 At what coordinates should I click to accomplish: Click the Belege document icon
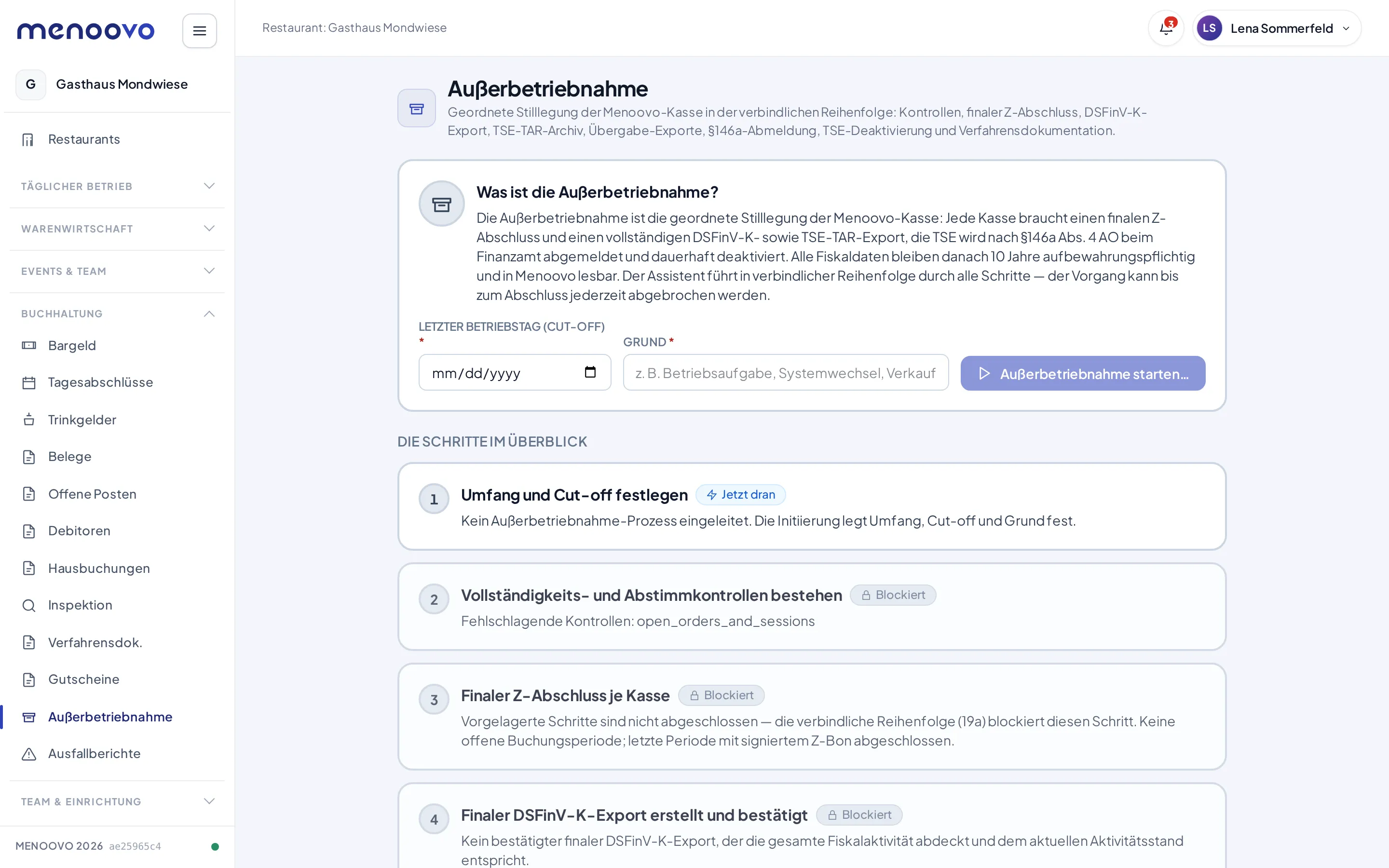pyautogui.click(x=29, y=457)
